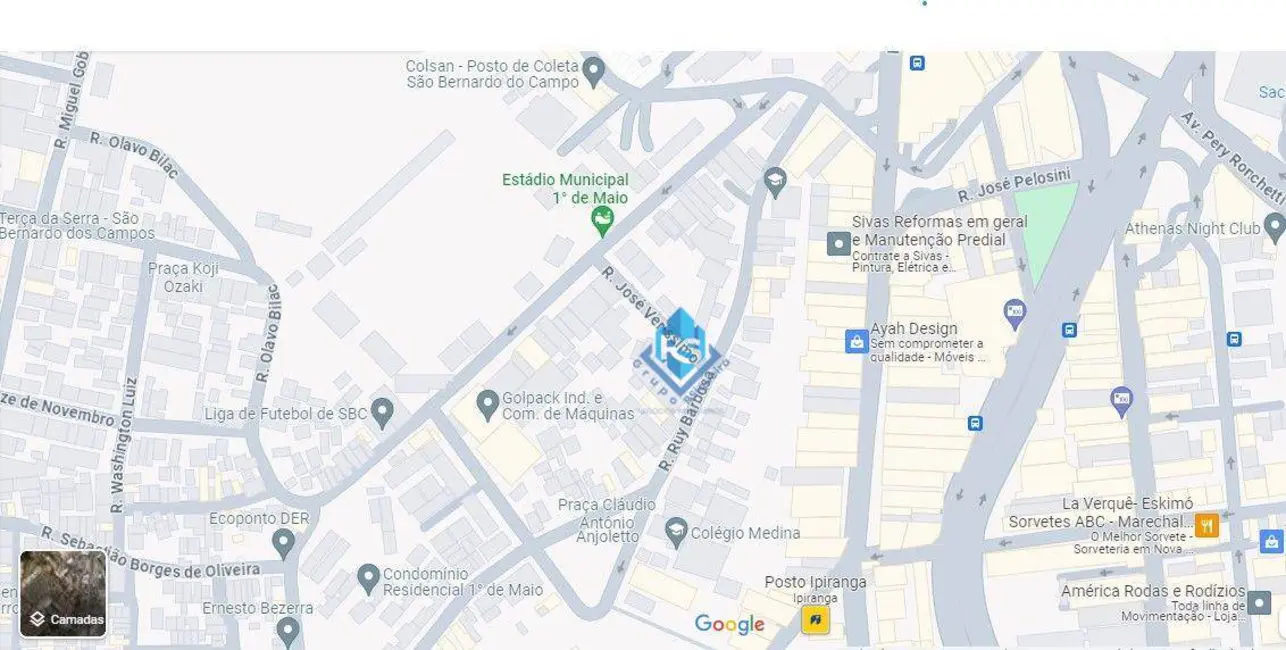The width and height of the screenshot is (1286, 650).
Task: Open the Praça Cláudio Antônio Anjoletto label
Action: pos(607,521)
